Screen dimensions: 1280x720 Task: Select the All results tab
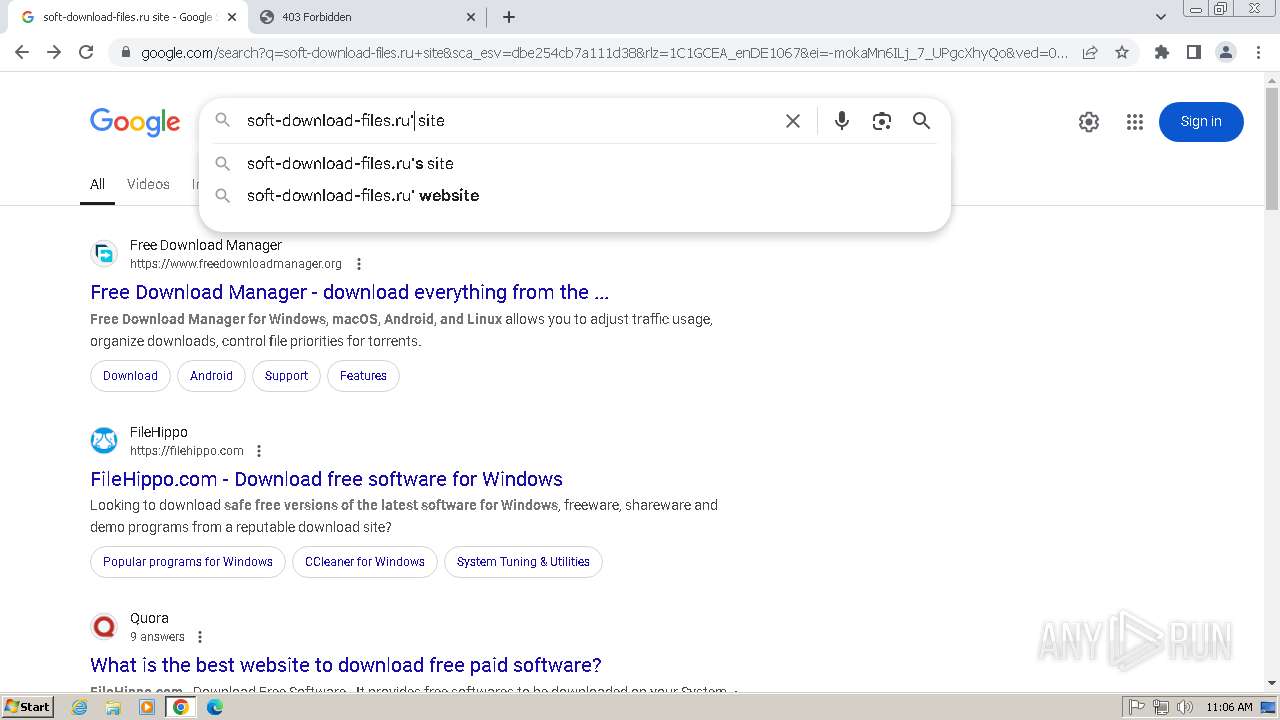(x=97, y=184)
